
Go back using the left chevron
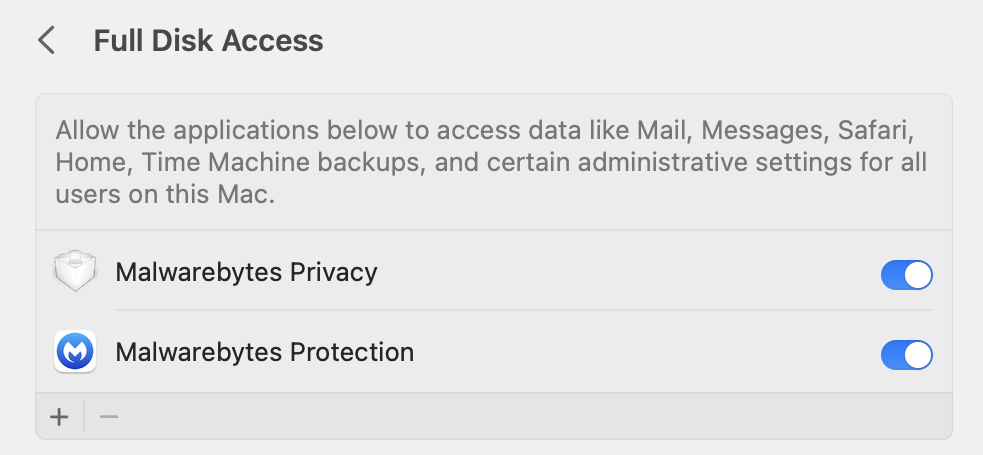click(45, 41)
